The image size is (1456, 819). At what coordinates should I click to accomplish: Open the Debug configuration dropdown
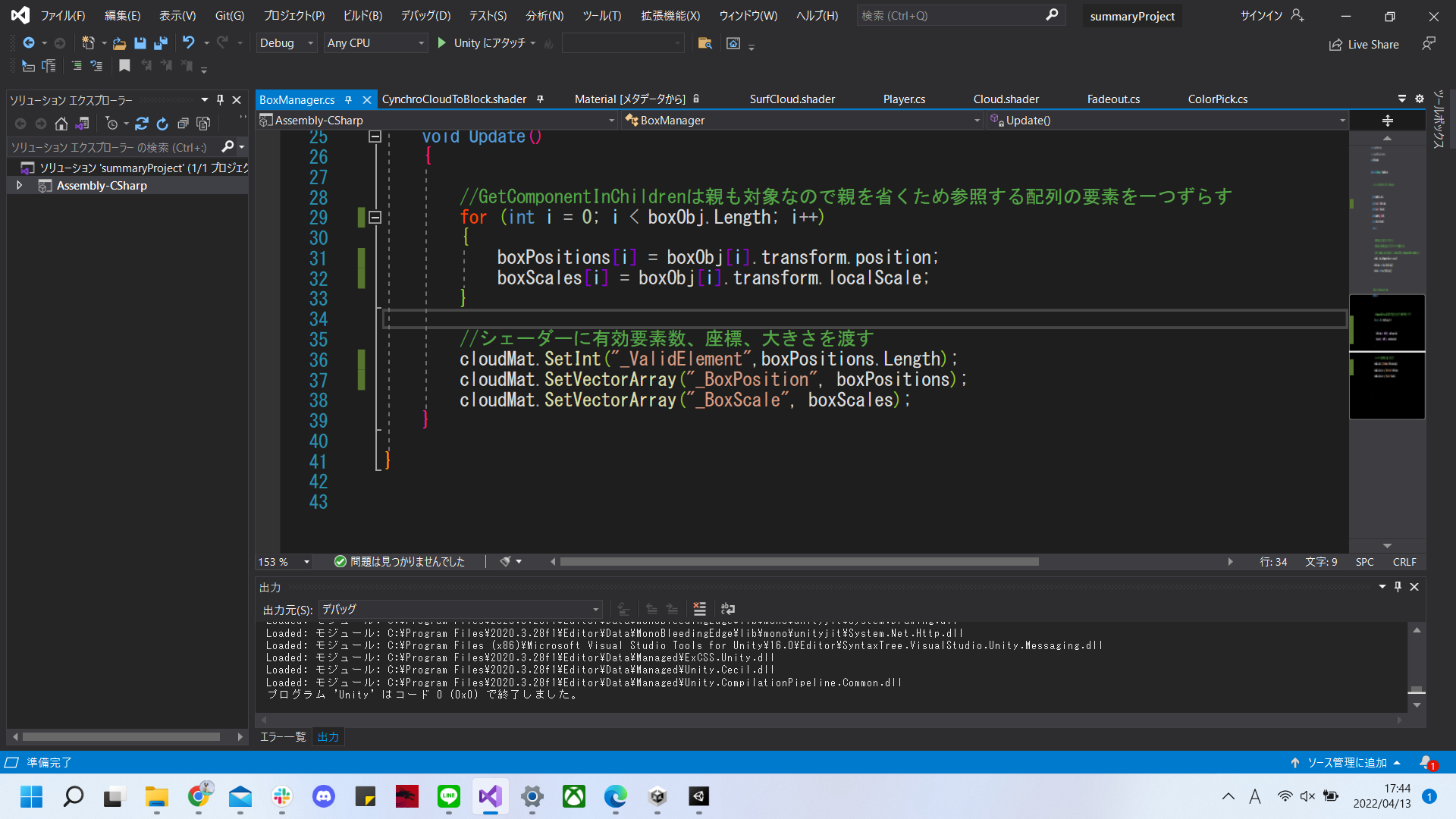pos(287,43)
